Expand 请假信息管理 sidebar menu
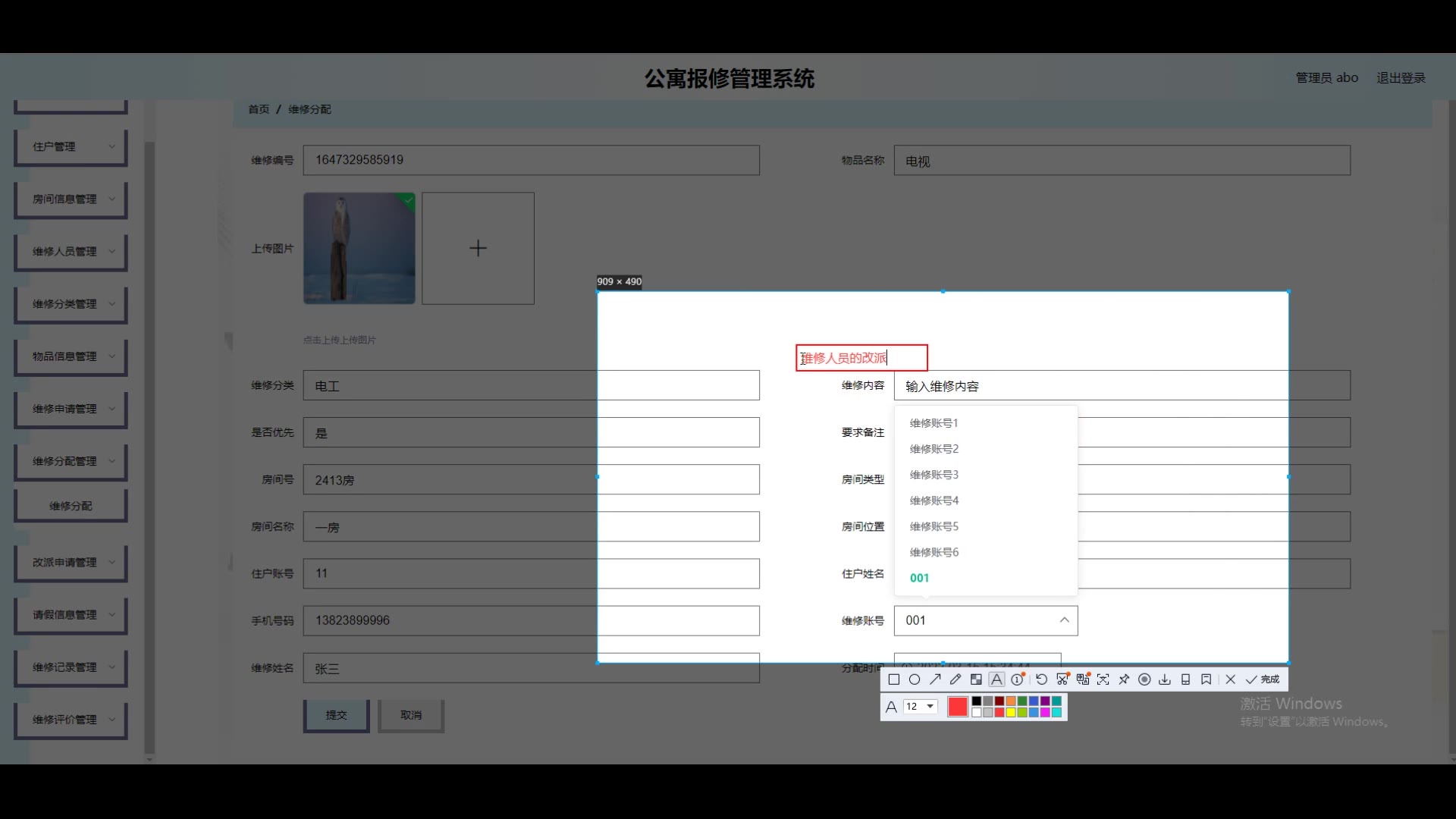This screenshot has height=819, width=1456. pos(71,614)
